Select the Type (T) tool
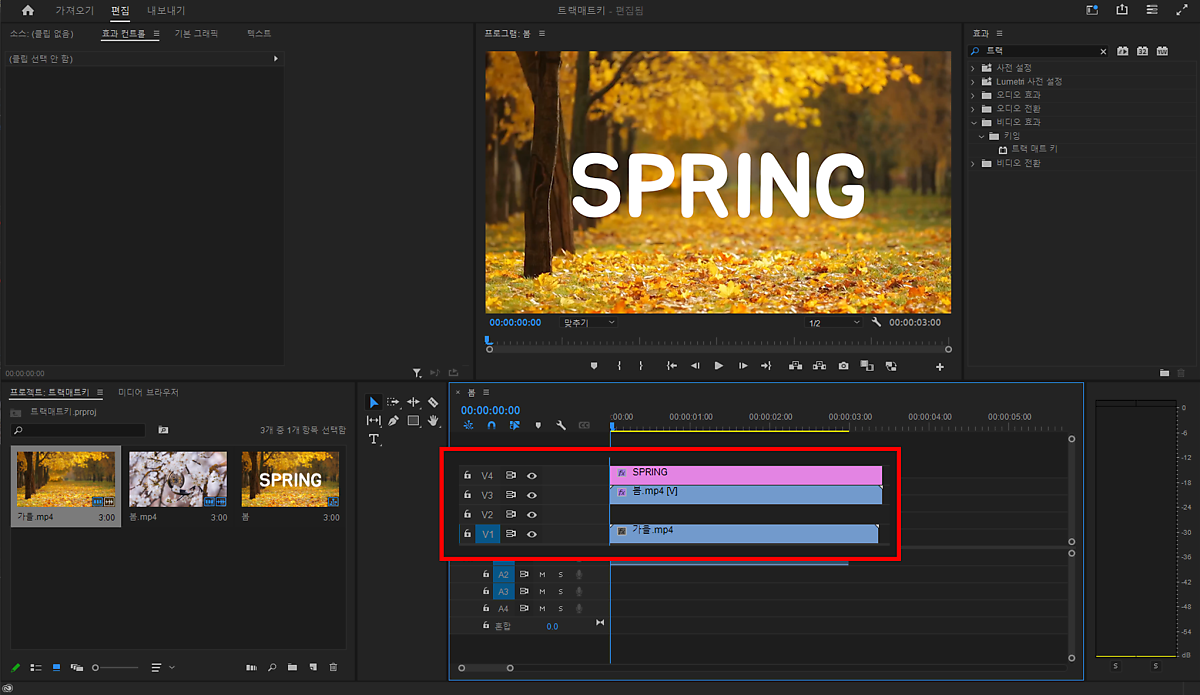The width and height of the screenshot is (1200, 695). 374,439
